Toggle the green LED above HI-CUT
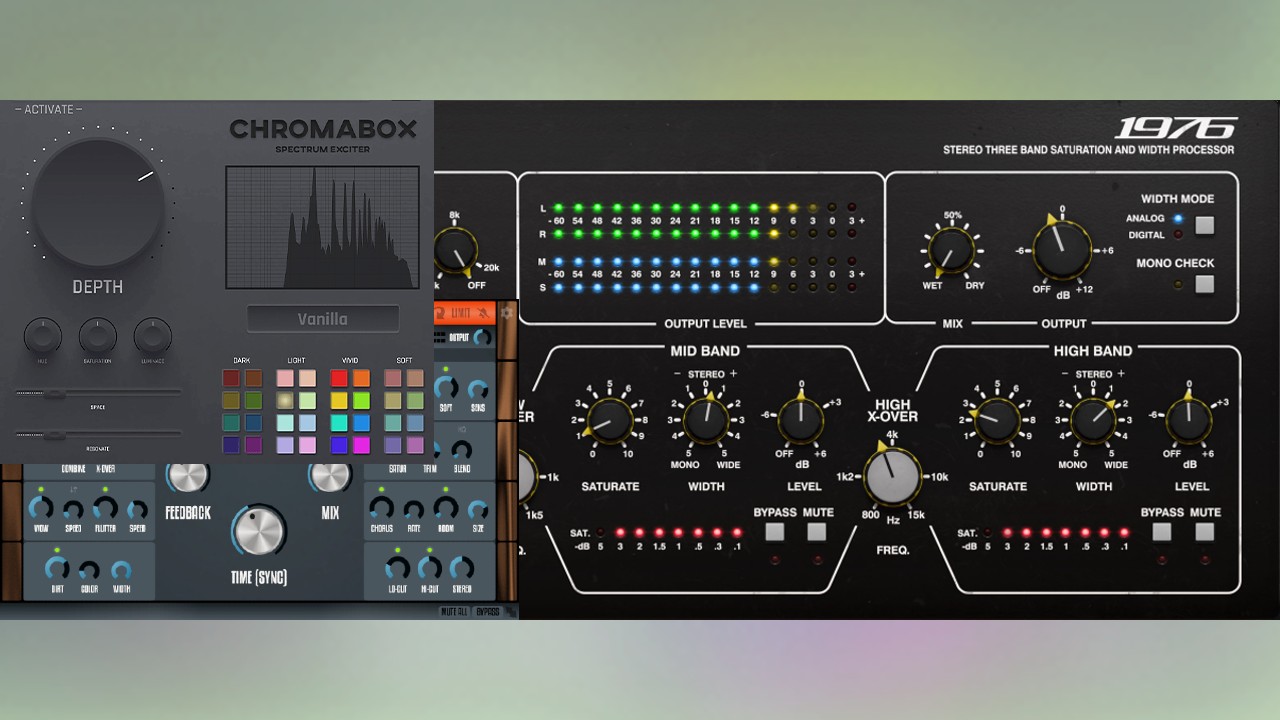Image resolution: width=1280 pixels, height=720 pixels. pos(429,550)
